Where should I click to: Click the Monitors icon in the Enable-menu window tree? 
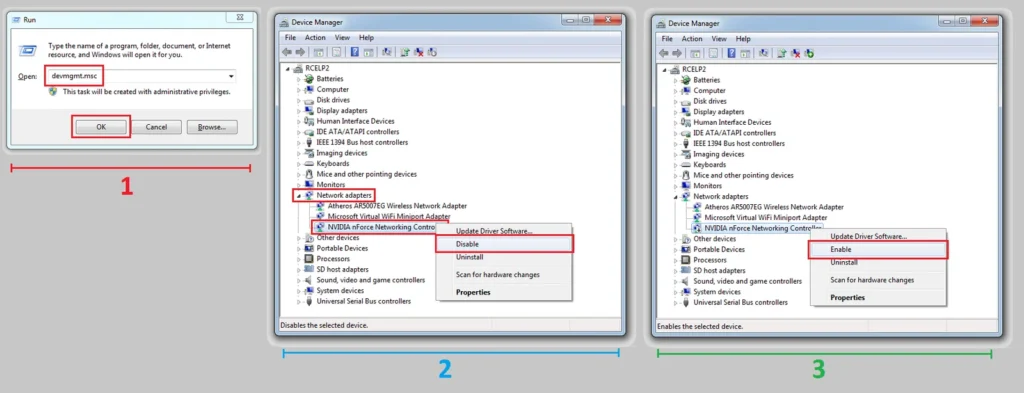pos(686,185)
